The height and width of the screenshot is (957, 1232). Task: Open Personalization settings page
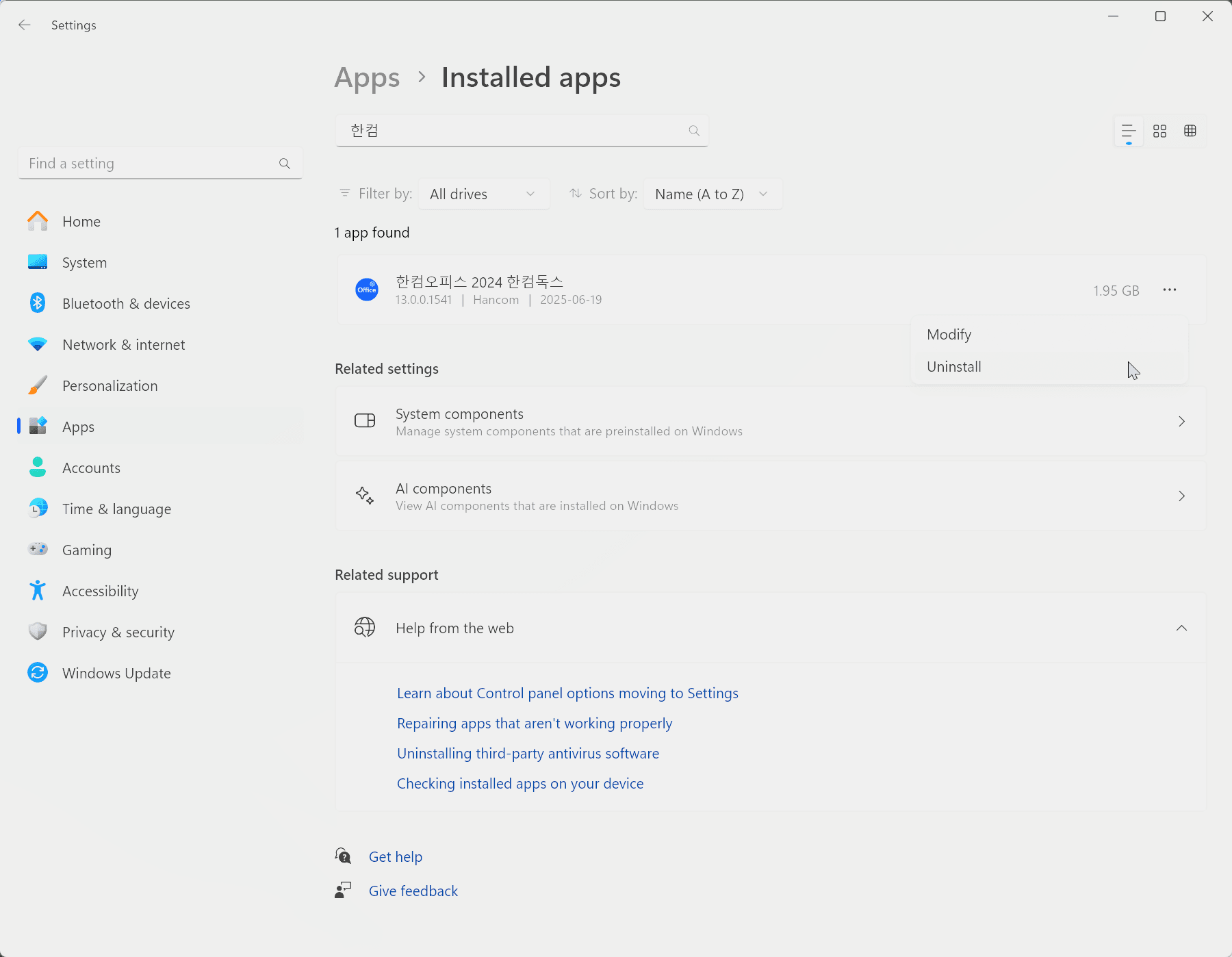(161, 385)
